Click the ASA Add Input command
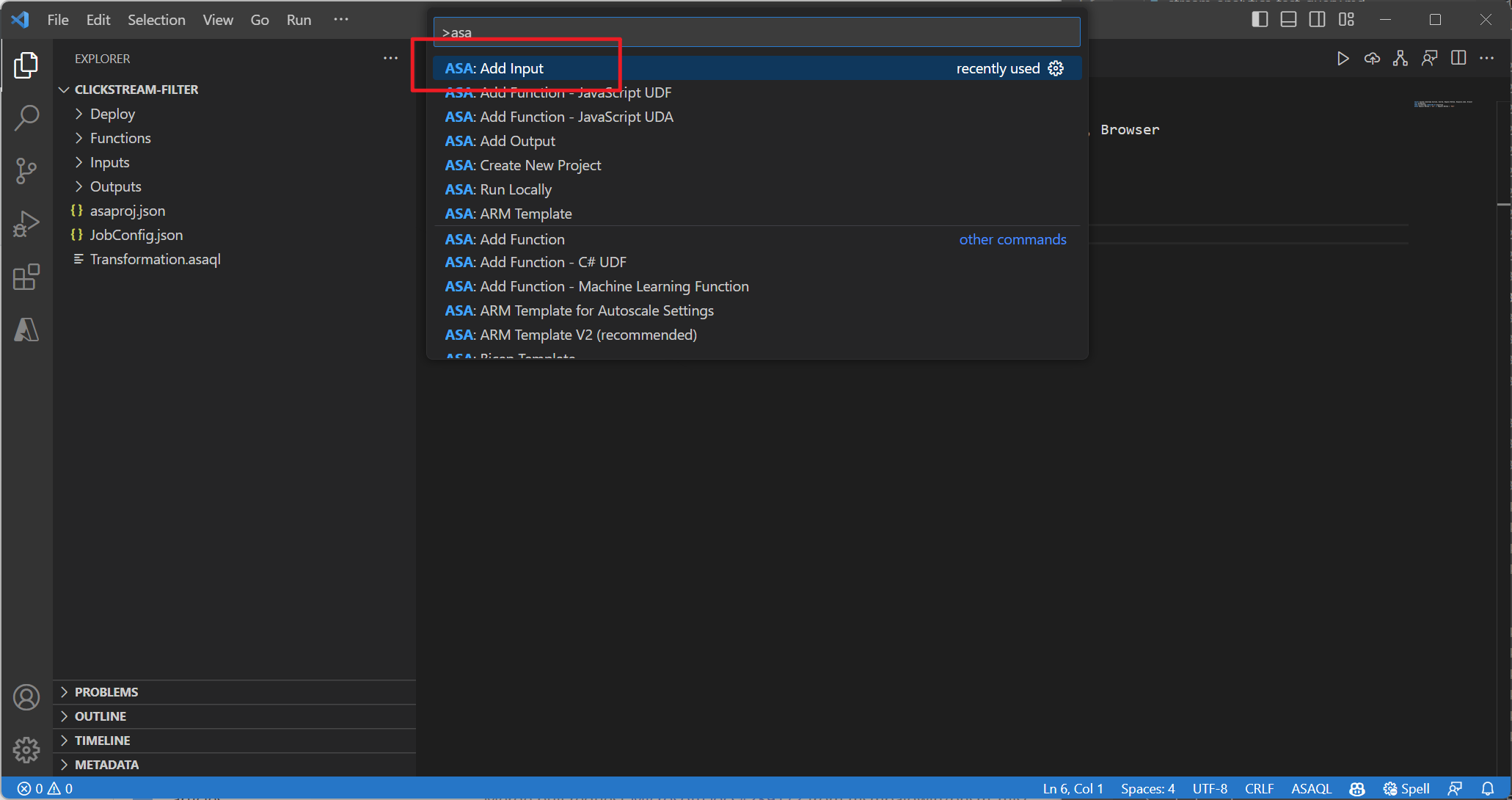1512x800 pixels. 494,67
